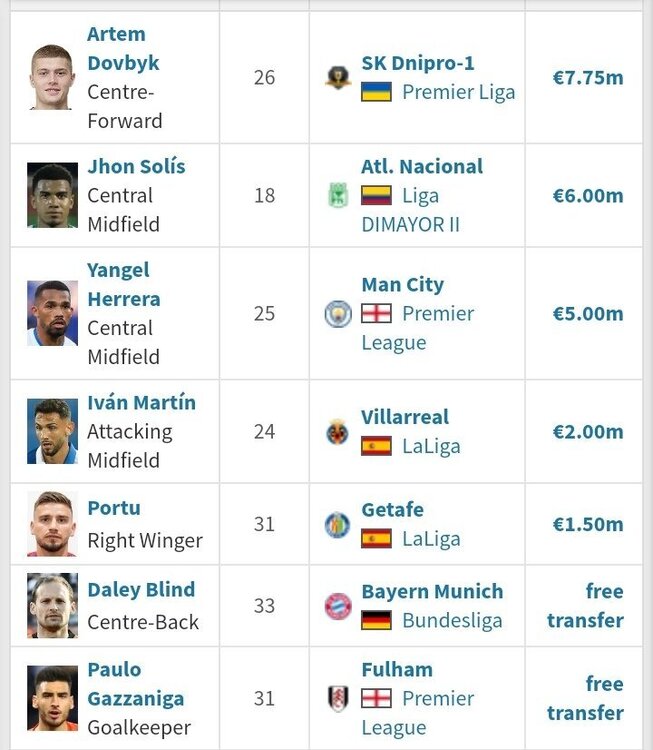Click the Bayern Munich club crest icon
Screen dimensions: 653x750
338,606
